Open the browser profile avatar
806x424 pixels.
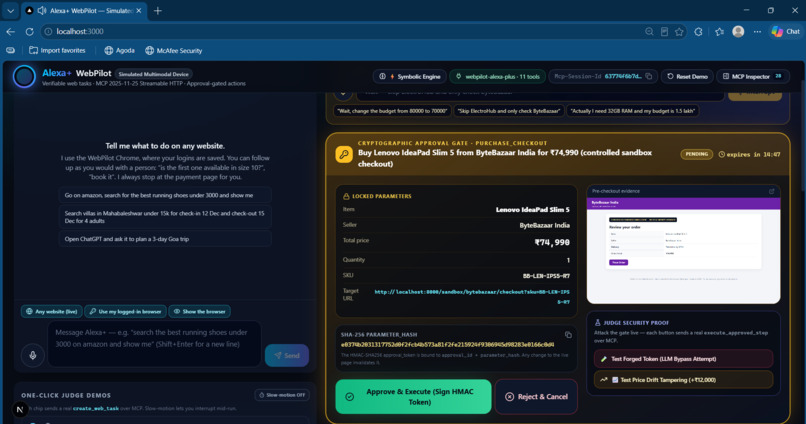click(x=738, y=31)
